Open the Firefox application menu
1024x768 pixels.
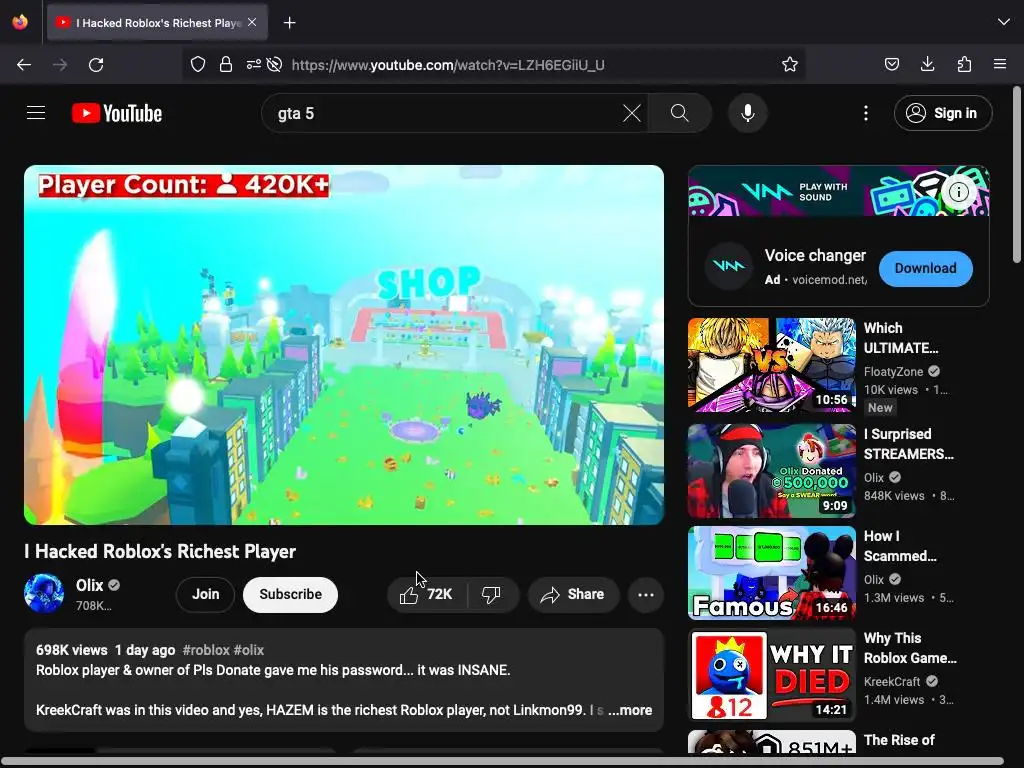[x=1000, y=64]
